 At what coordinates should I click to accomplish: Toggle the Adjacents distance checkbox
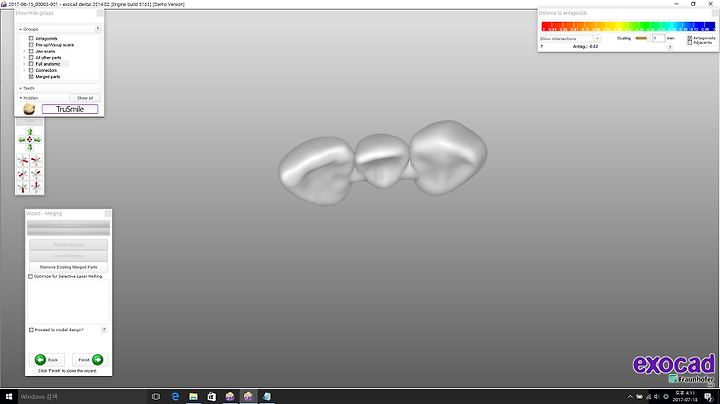[x=690, y=43]
